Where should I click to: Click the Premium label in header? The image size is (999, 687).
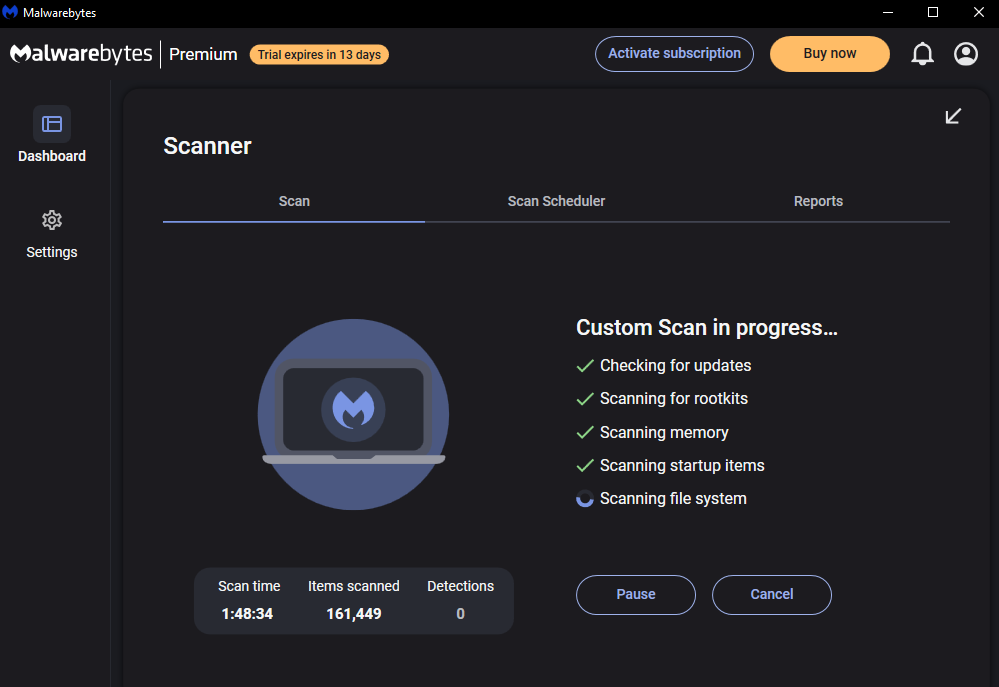(203, 55)
